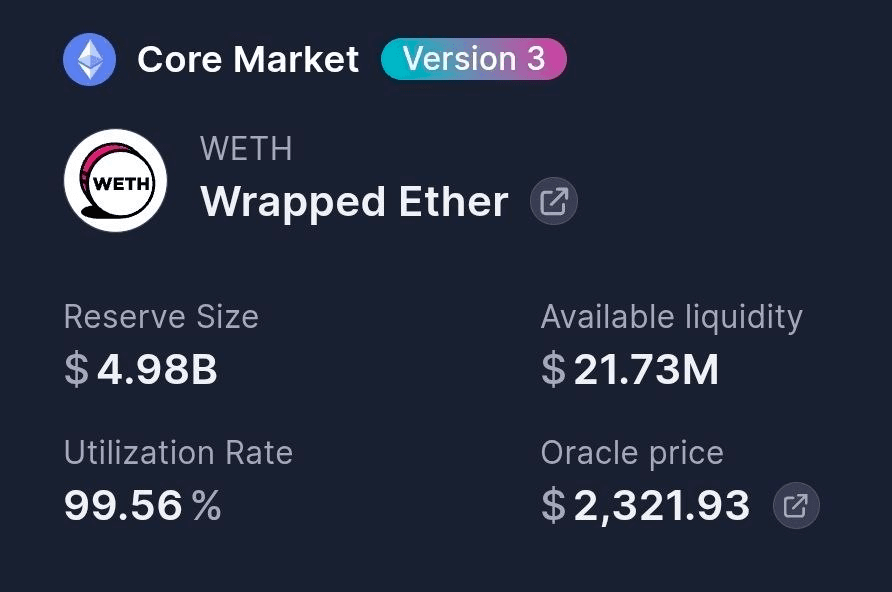Select the 2,321.93 oracle price number
892x592 pixels.
click(x=662, y=506)
